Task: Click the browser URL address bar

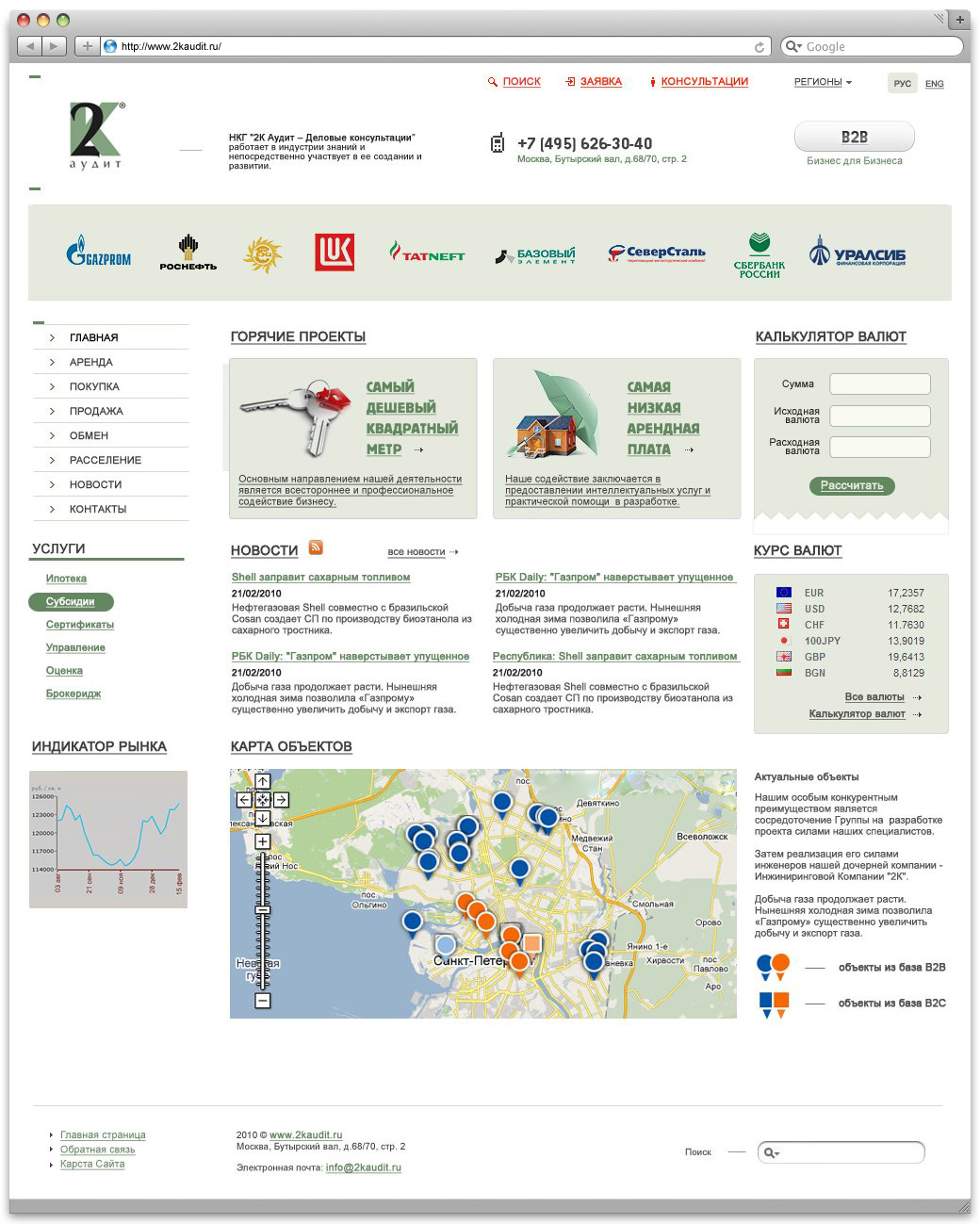Action: [433, 46]
